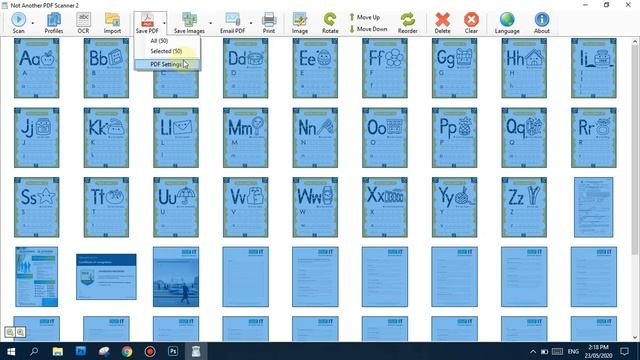Print the scanned pages
Screen dimensions: 640x360
[269, 23]
